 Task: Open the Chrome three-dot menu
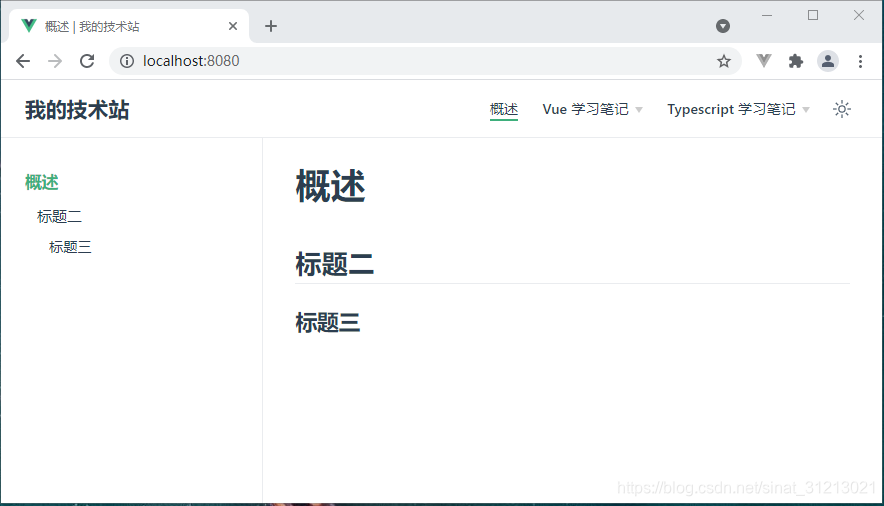[860, 61]
